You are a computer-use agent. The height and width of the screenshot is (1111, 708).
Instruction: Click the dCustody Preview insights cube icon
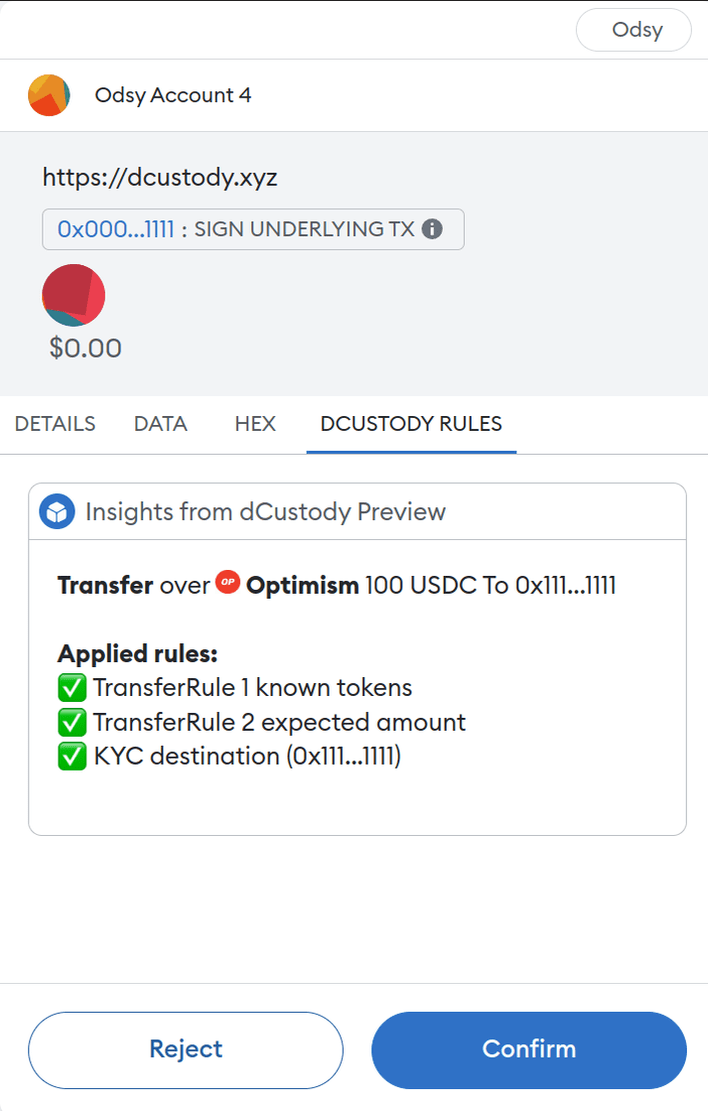57,511
